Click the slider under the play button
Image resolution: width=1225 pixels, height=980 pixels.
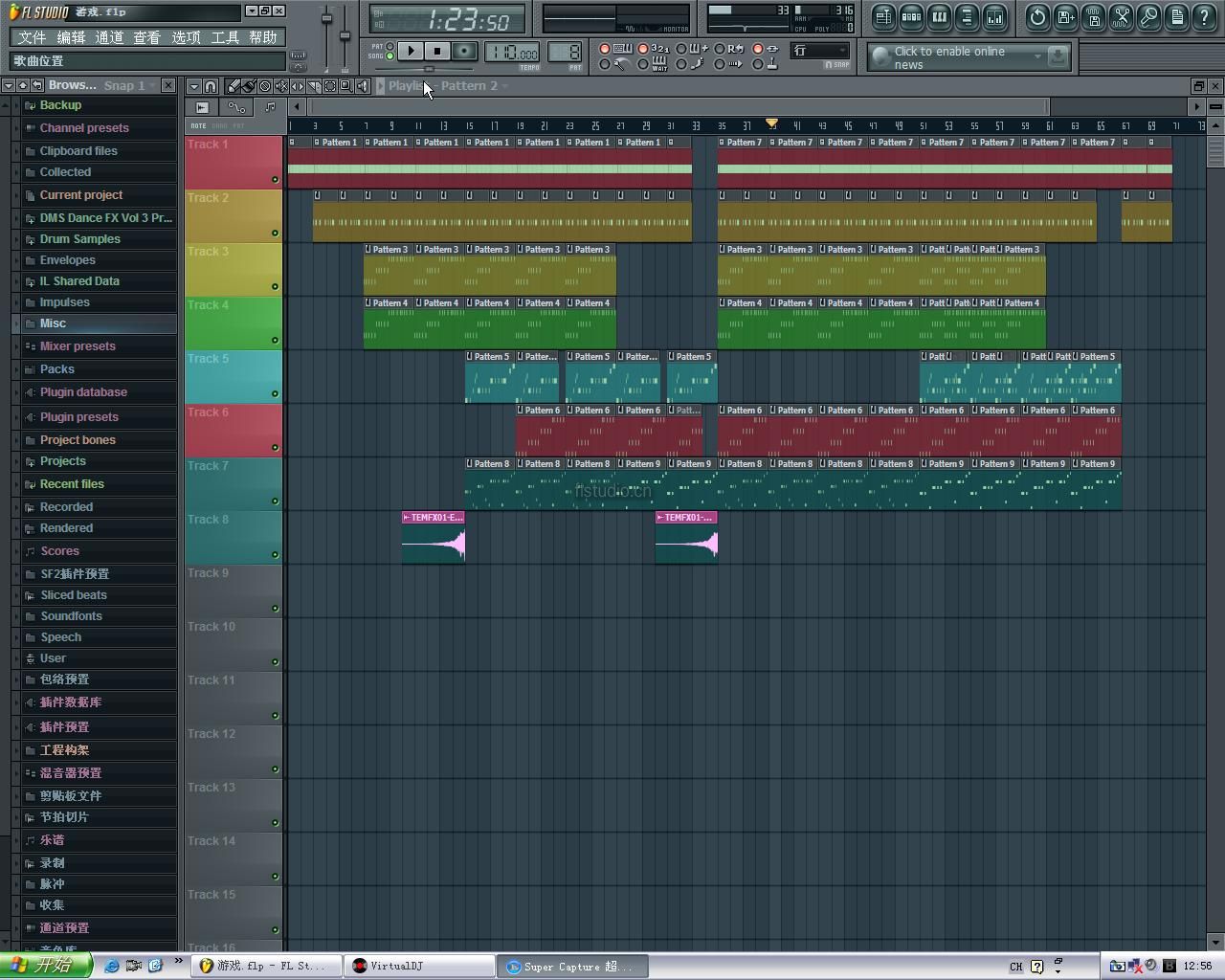click(428, 69)
